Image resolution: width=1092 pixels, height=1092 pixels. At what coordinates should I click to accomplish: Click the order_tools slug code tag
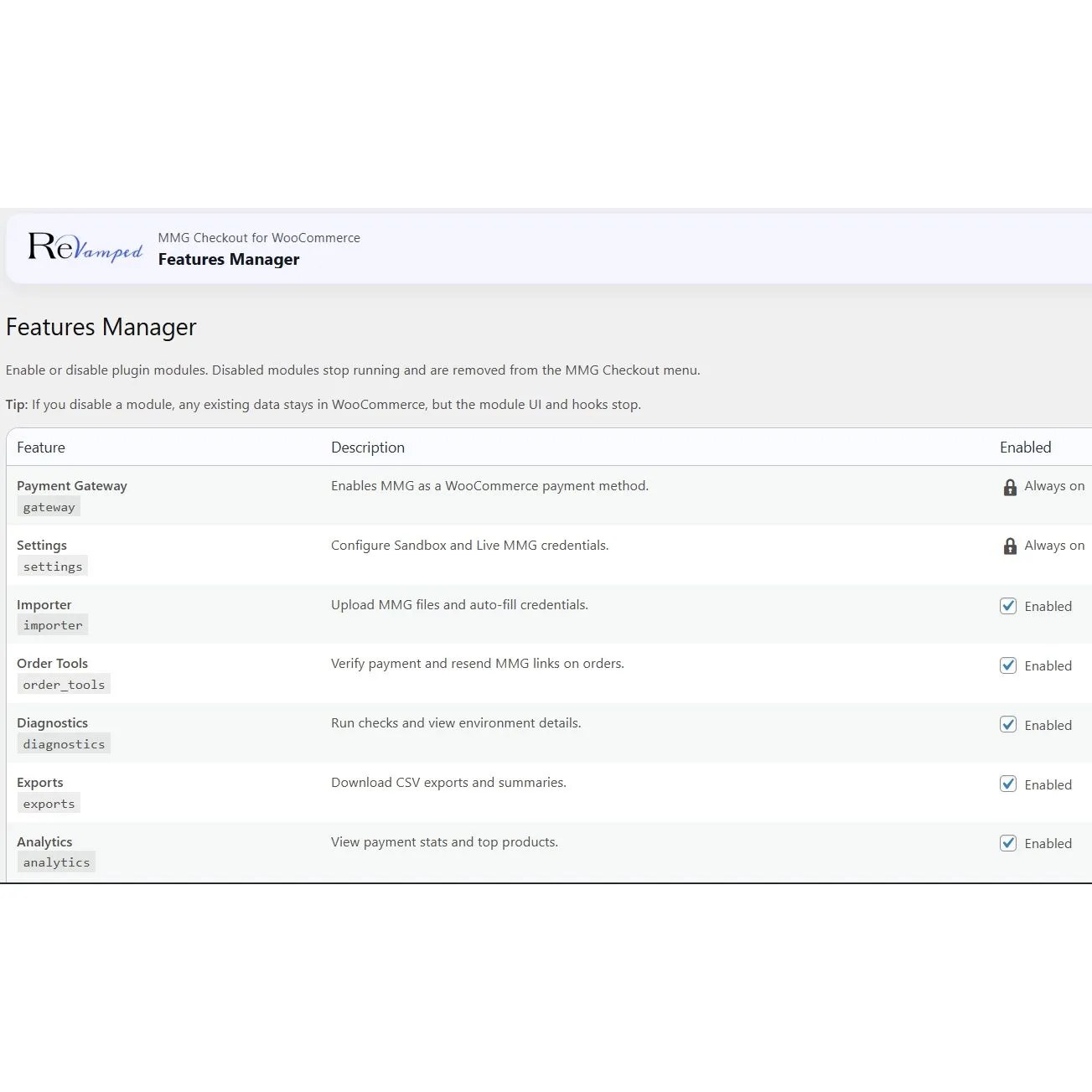(x=64, y=685)
